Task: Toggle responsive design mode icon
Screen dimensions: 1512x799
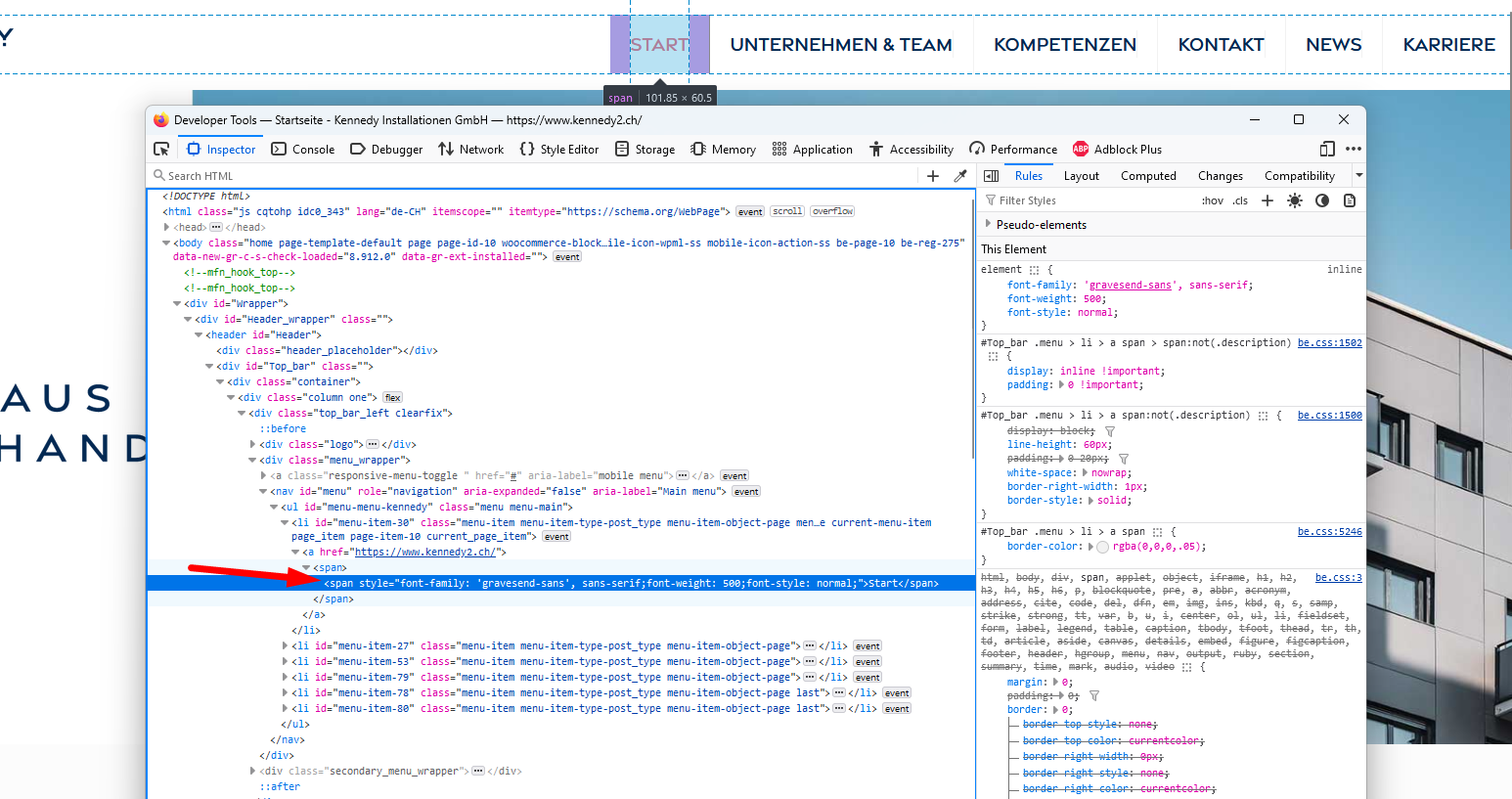Action: click(x=1327, y=149)
